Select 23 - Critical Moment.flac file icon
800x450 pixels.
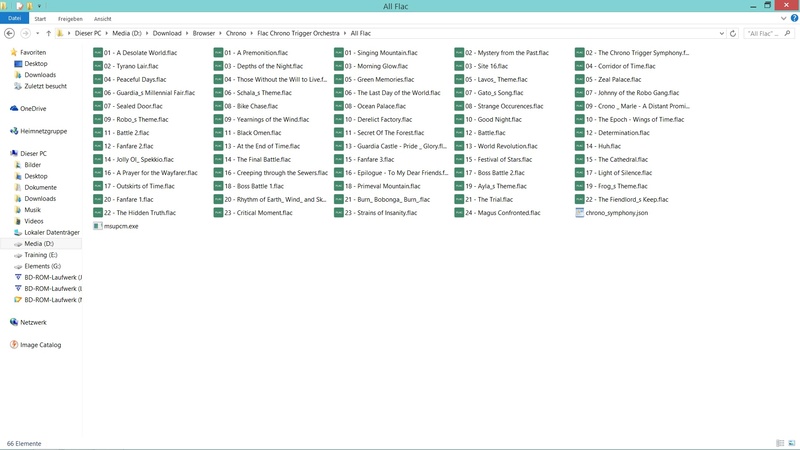[x=218, y=213]
